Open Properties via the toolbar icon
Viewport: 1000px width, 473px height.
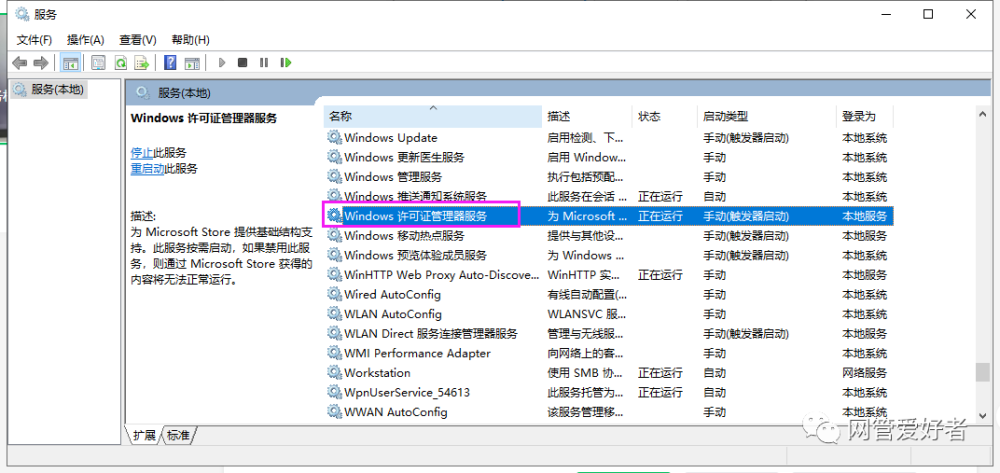(x=98, y=62)
